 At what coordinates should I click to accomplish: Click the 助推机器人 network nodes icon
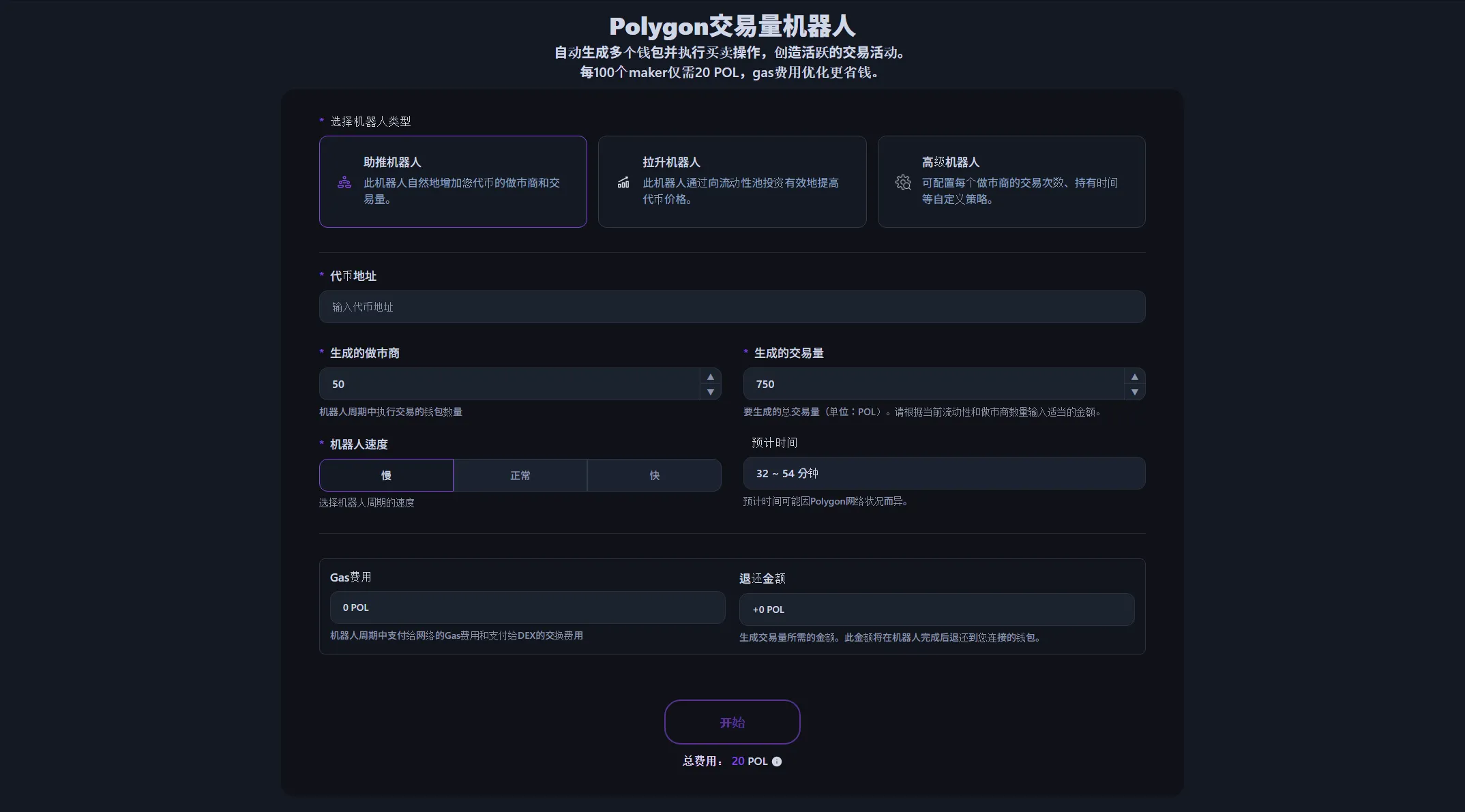(344, 182)
